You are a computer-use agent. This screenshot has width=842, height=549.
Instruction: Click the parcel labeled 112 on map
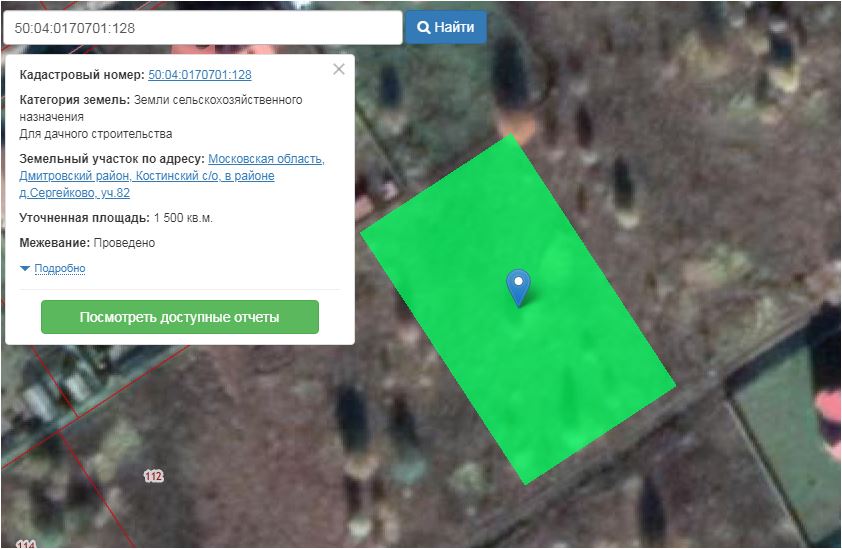tap(153, 477)
